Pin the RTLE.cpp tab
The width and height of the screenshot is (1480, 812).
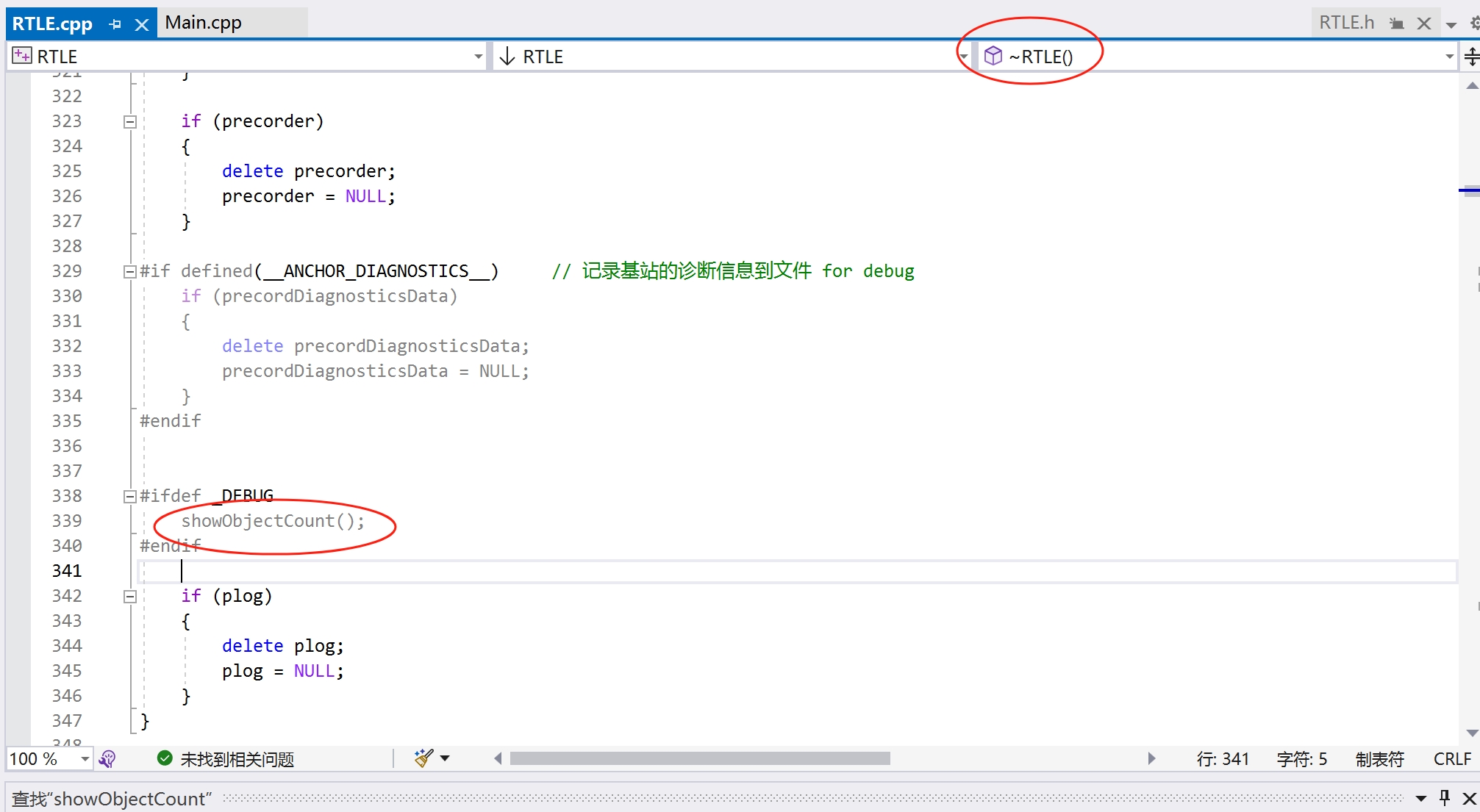pyautogui.click(x=115, y=24)
